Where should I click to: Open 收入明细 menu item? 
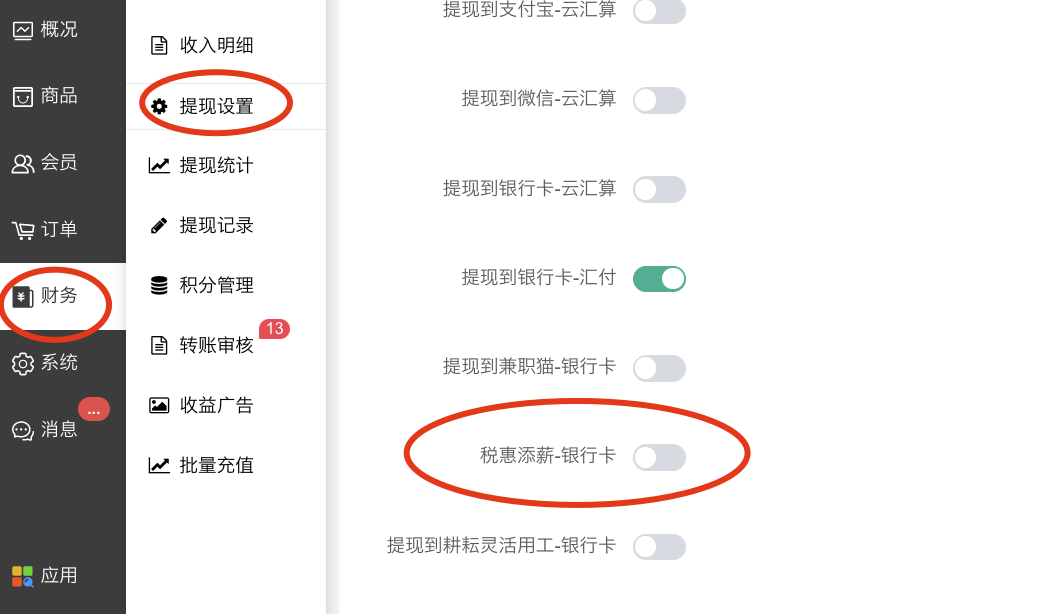coord(216,45)
